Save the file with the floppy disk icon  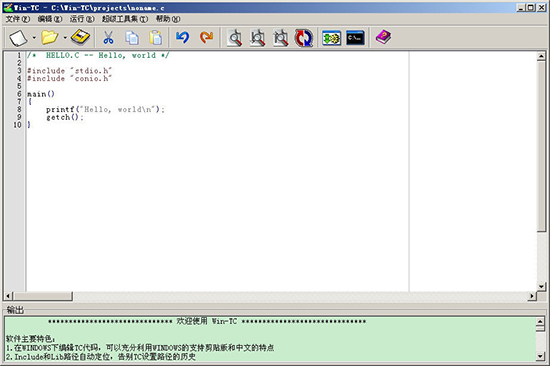80,38
